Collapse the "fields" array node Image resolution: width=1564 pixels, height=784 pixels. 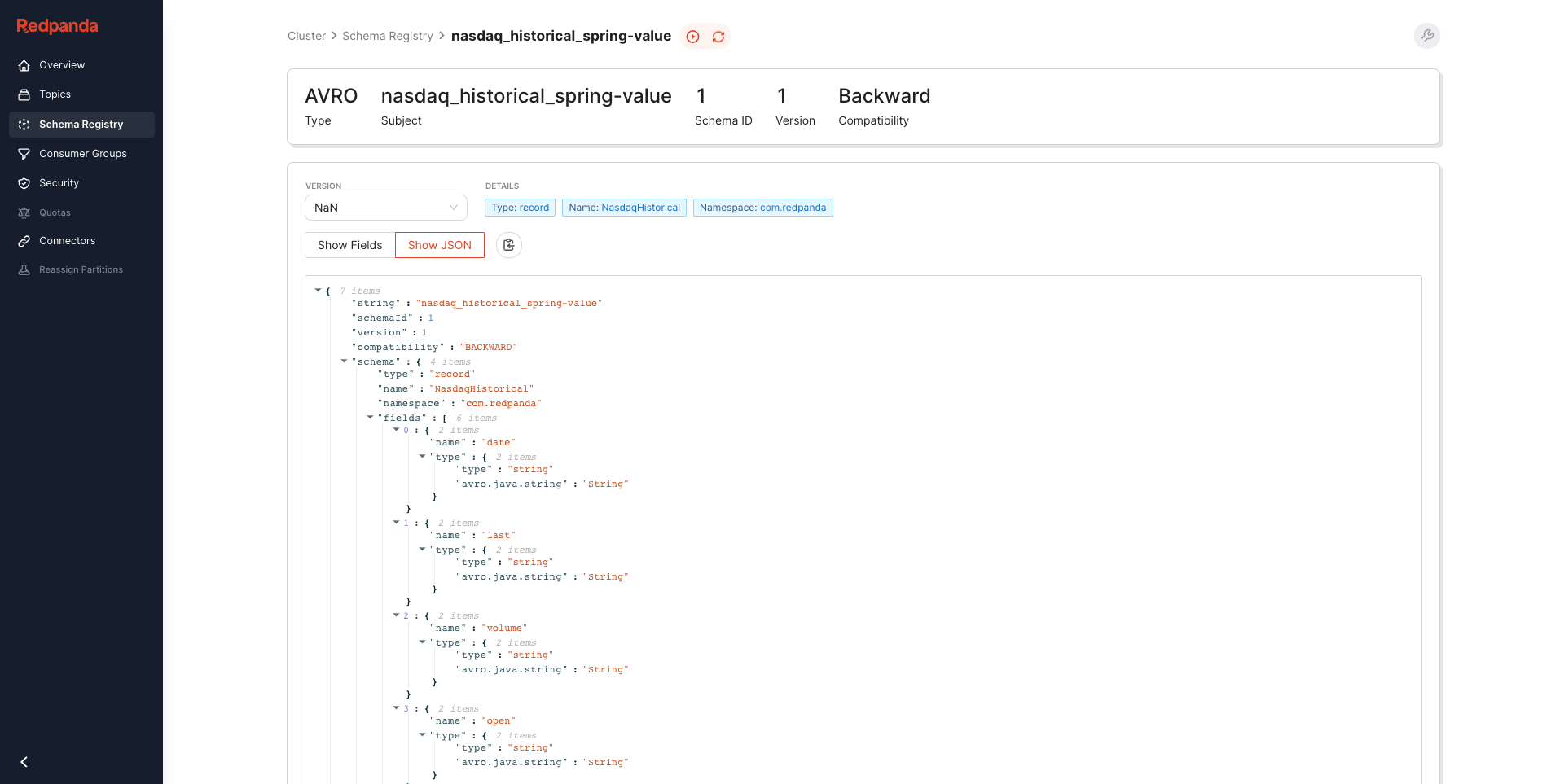coord(370,417)
